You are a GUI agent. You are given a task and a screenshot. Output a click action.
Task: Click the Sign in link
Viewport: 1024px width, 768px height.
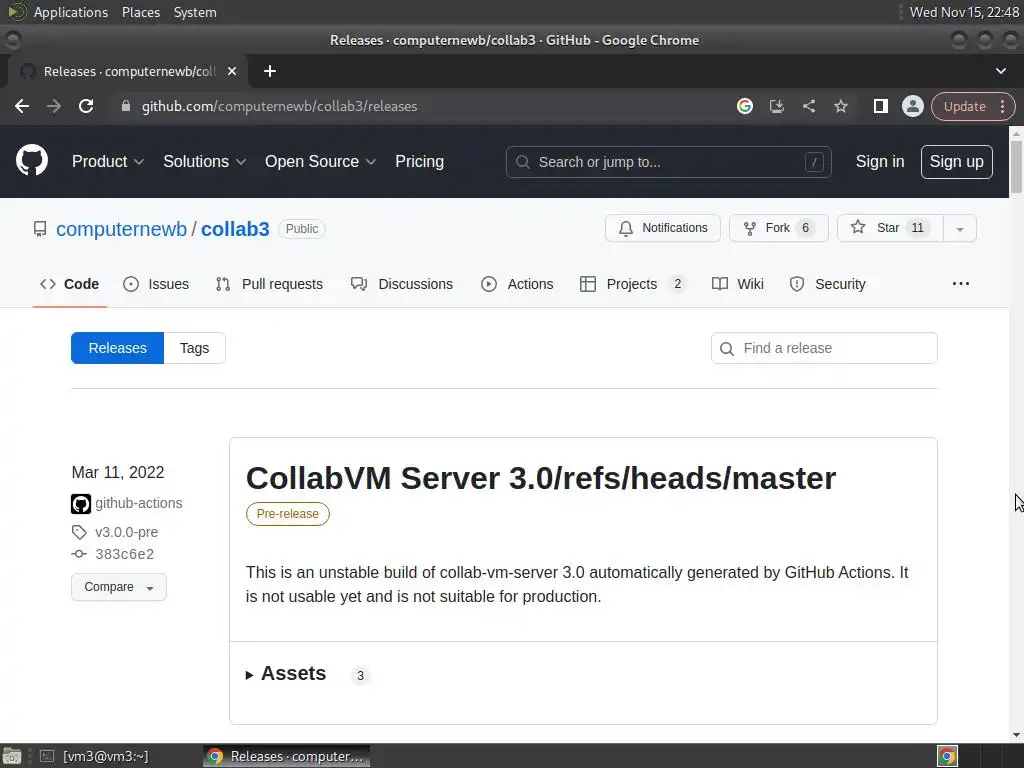click(x=880, y=161)
